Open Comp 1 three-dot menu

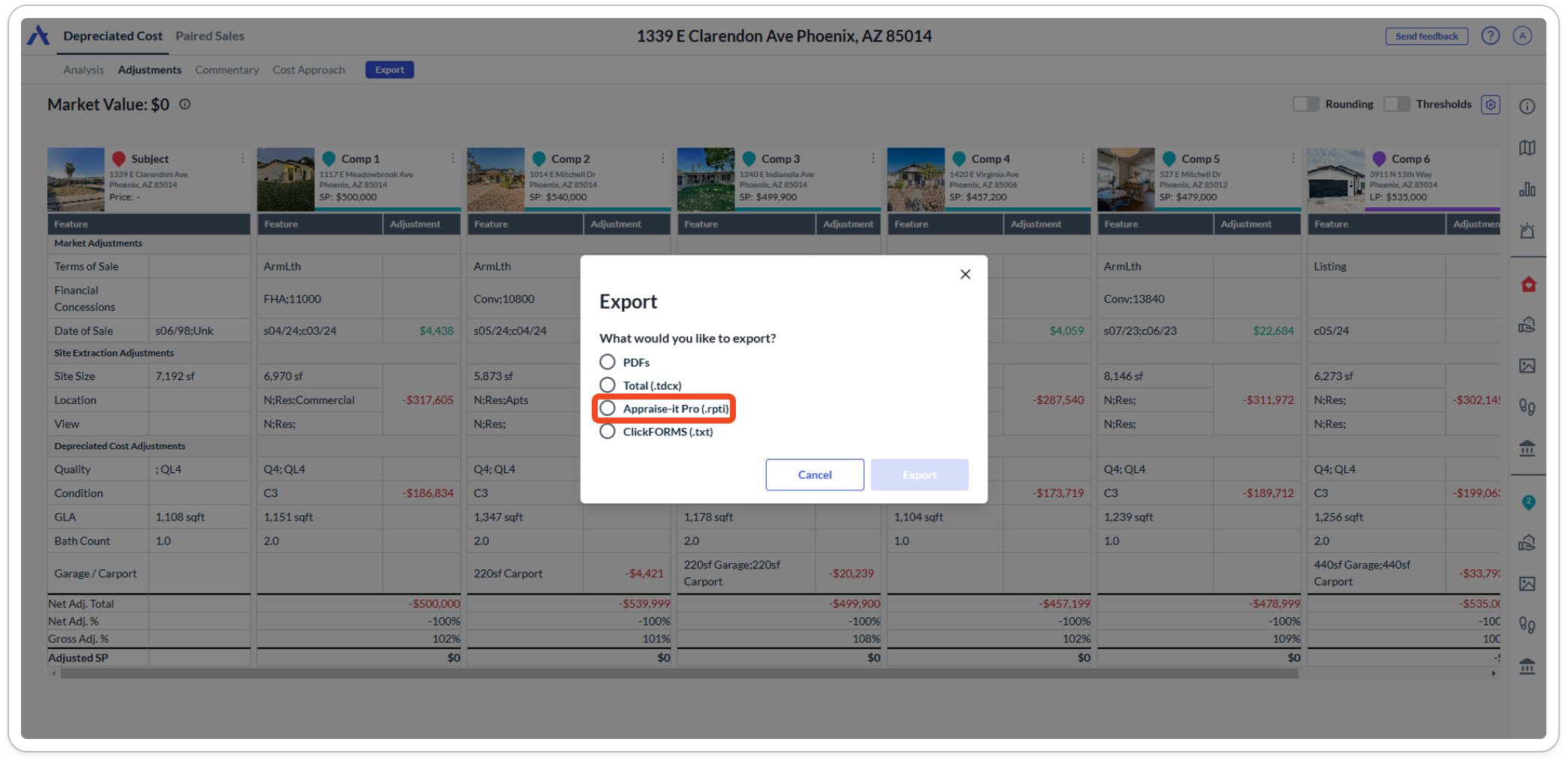pyautogui.click(x=453, y=158)
